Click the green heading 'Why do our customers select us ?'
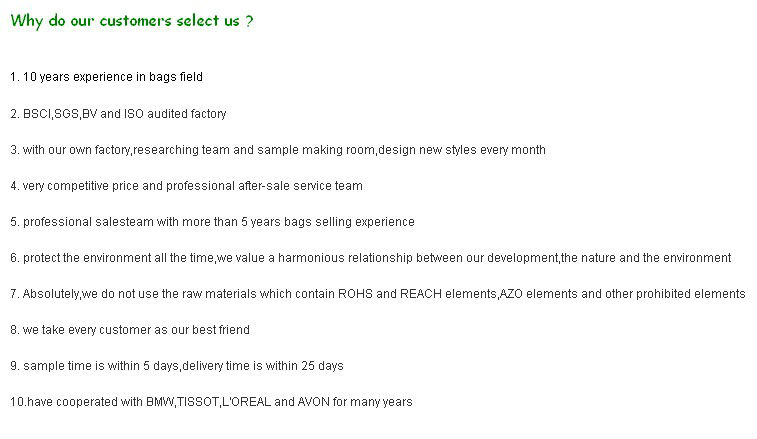 [x=131, y=21]
